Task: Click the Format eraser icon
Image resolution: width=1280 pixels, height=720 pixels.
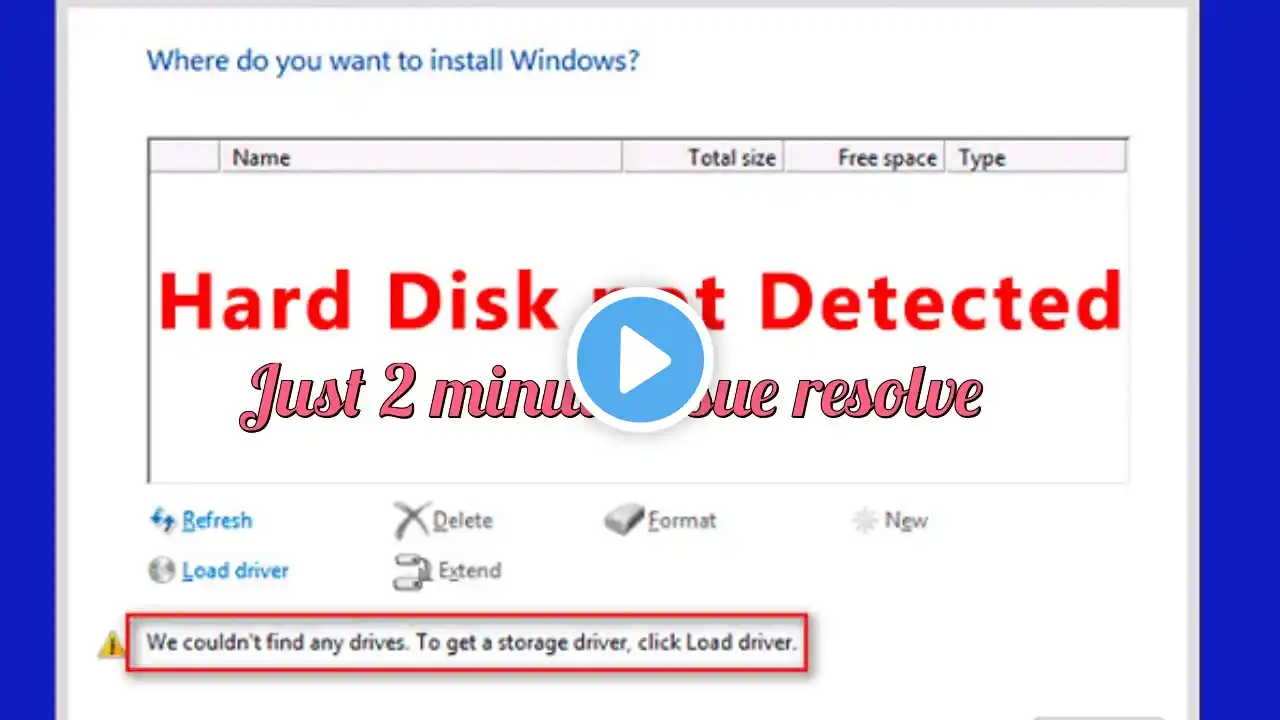Action: point(624,520)
